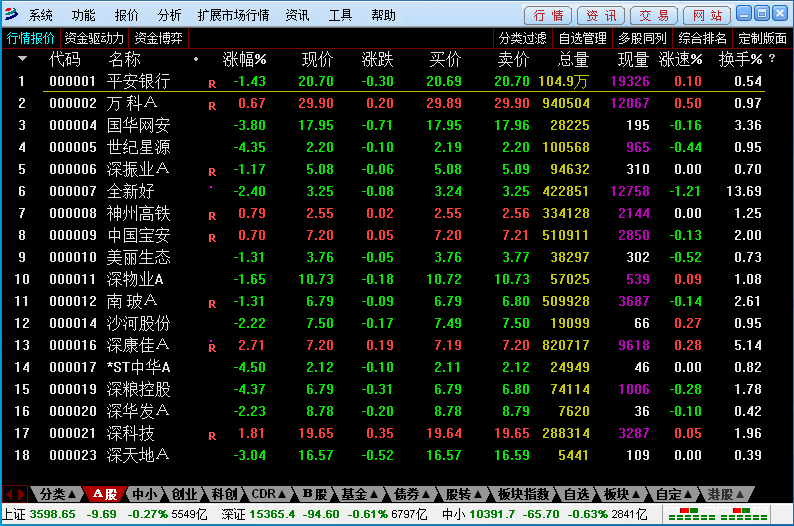Open the 分析 menu
The image size is (794, 526).
(170, 15)
